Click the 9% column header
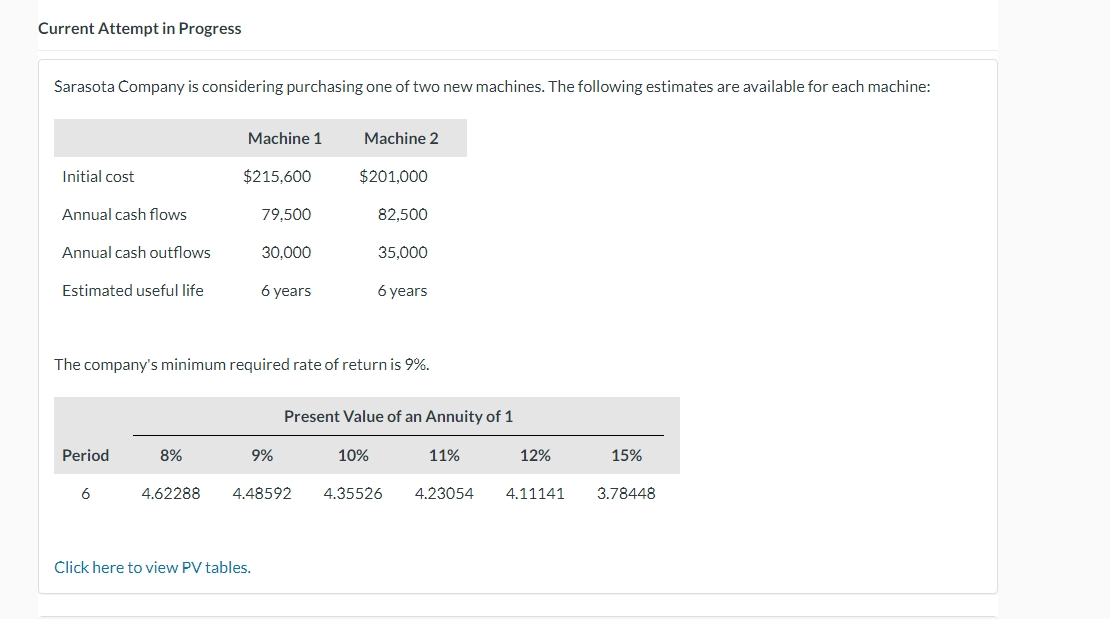This screenshot has width=1110, height=619. (262, 455)
